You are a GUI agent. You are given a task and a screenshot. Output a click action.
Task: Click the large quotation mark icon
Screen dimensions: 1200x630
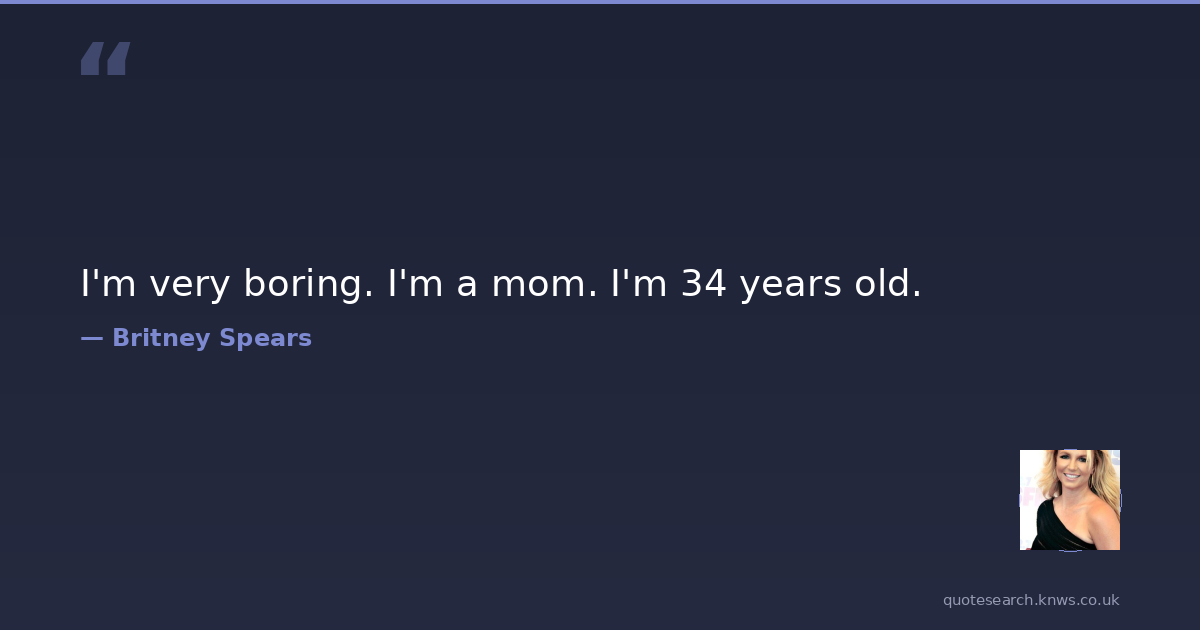coord(105,58)
